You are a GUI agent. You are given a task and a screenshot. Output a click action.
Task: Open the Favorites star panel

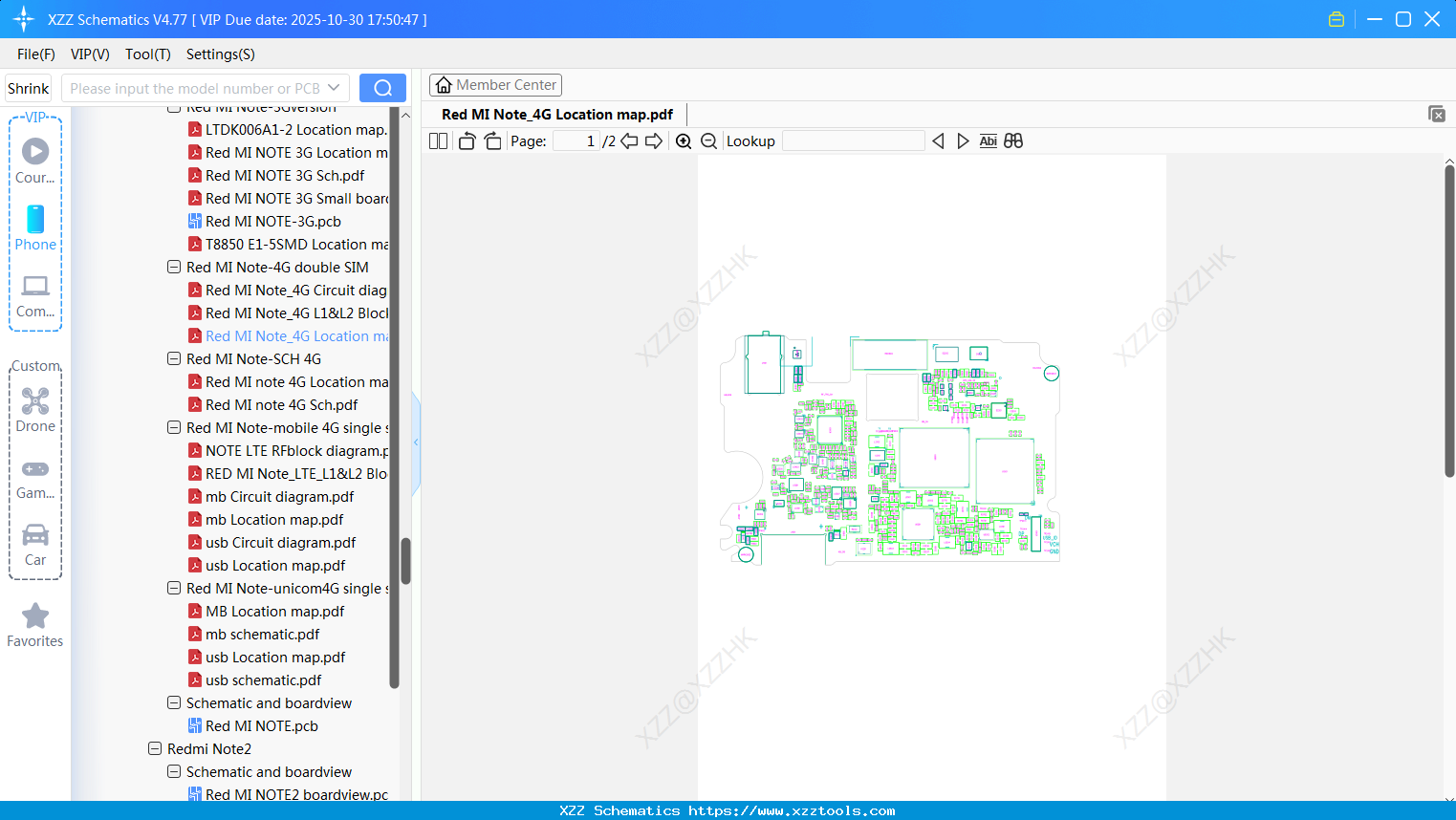click(x=35, y=621)
